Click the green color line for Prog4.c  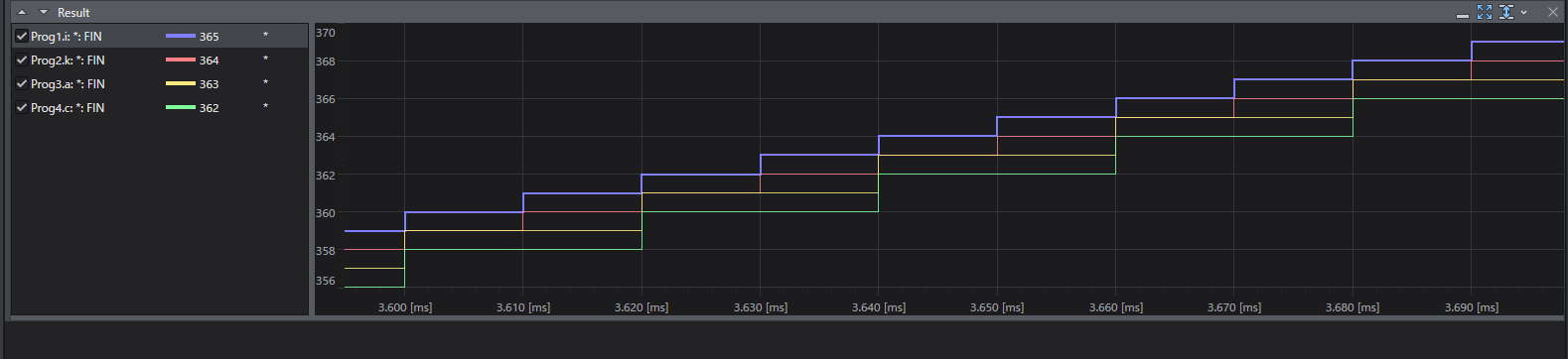coord(180,107)
